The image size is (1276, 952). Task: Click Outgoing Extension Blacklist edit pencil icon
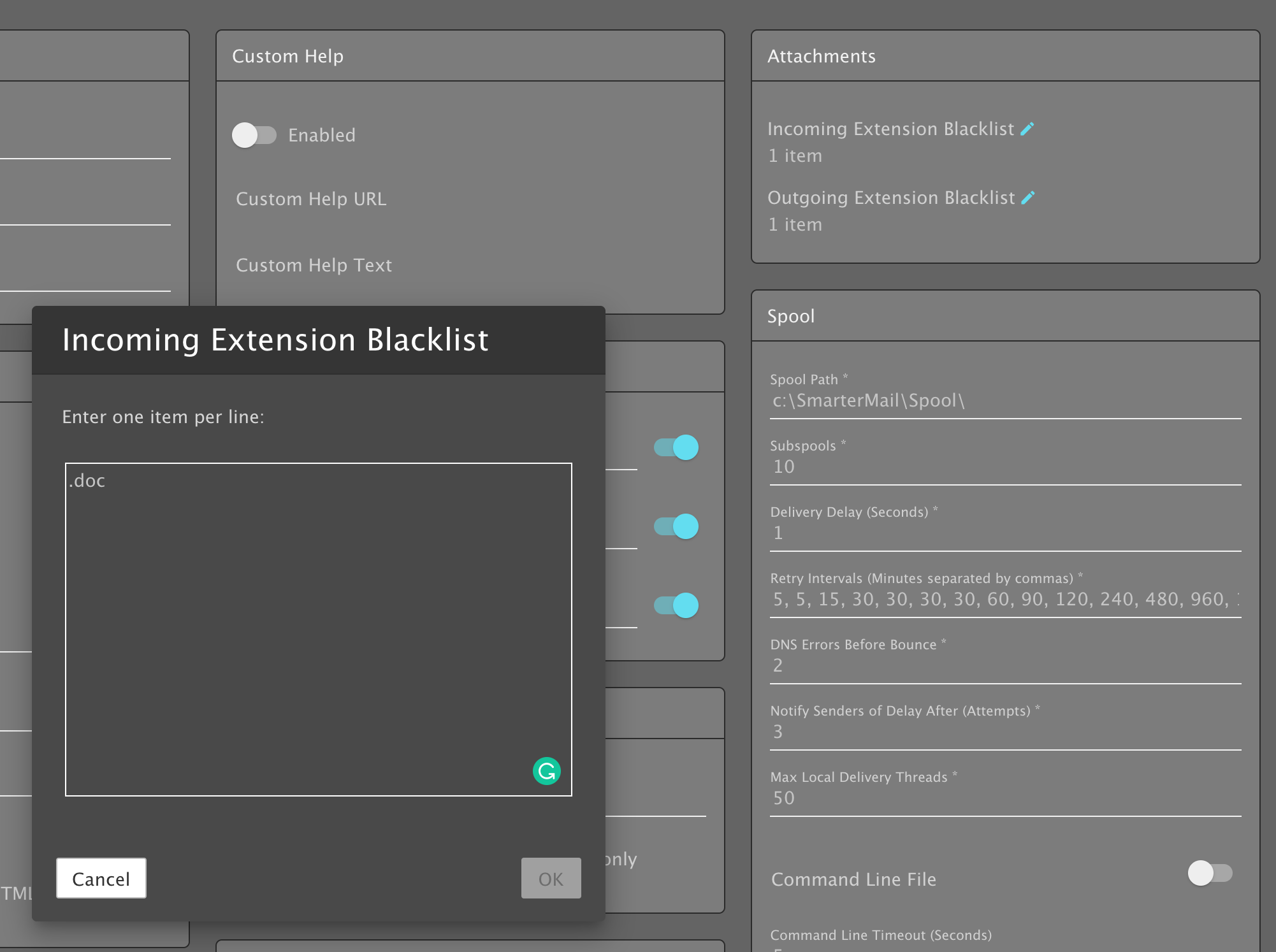(x=1027, y=198)
